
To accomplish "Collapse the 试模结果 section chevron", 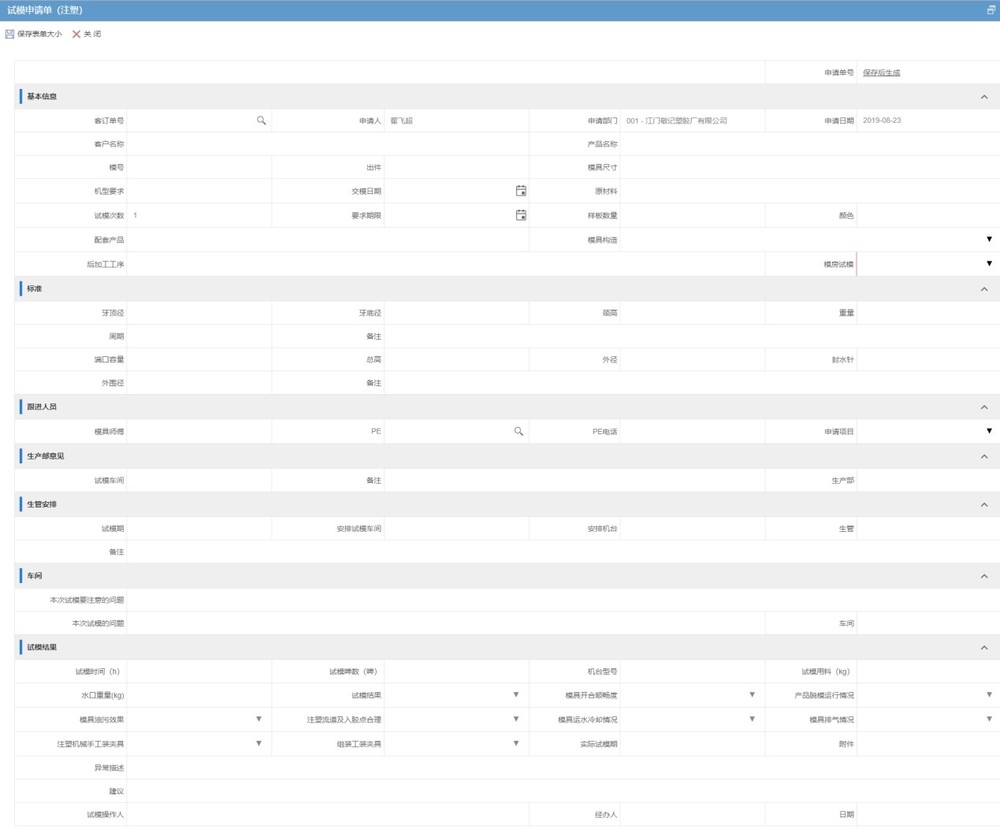I will click(x=984, y=648).
